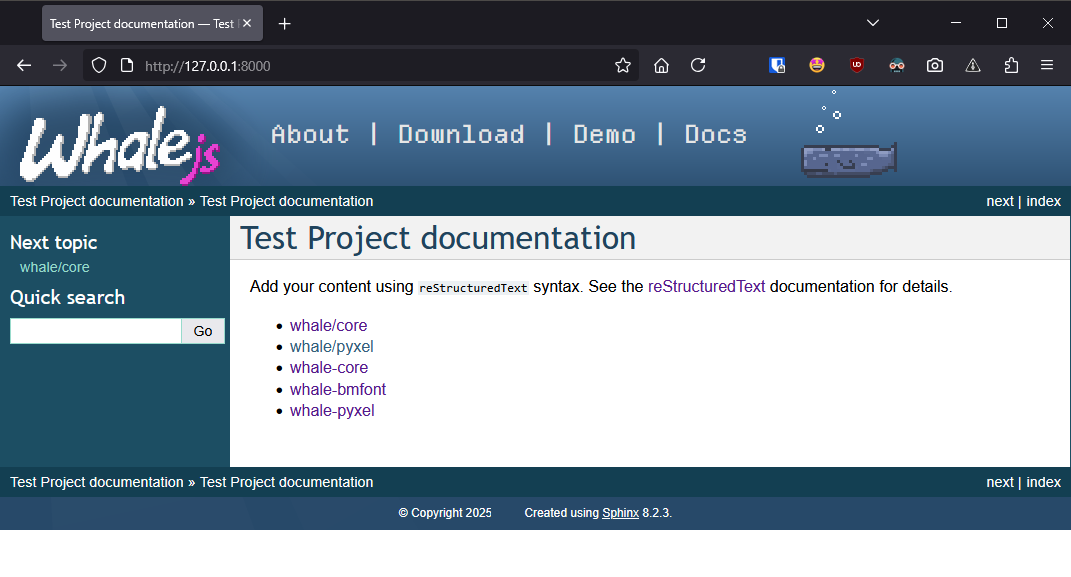1071x577 pixels.
Task: Click first bottom breadcrumb 'Test Project documentation'
Action: coord(97,483)
